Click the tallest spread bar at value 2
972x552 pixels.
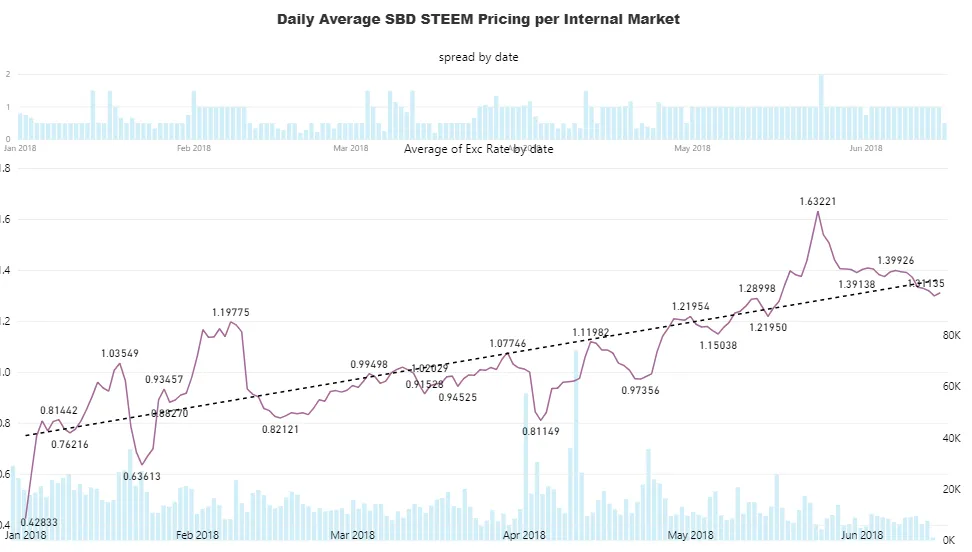click(x=821, y=107)
